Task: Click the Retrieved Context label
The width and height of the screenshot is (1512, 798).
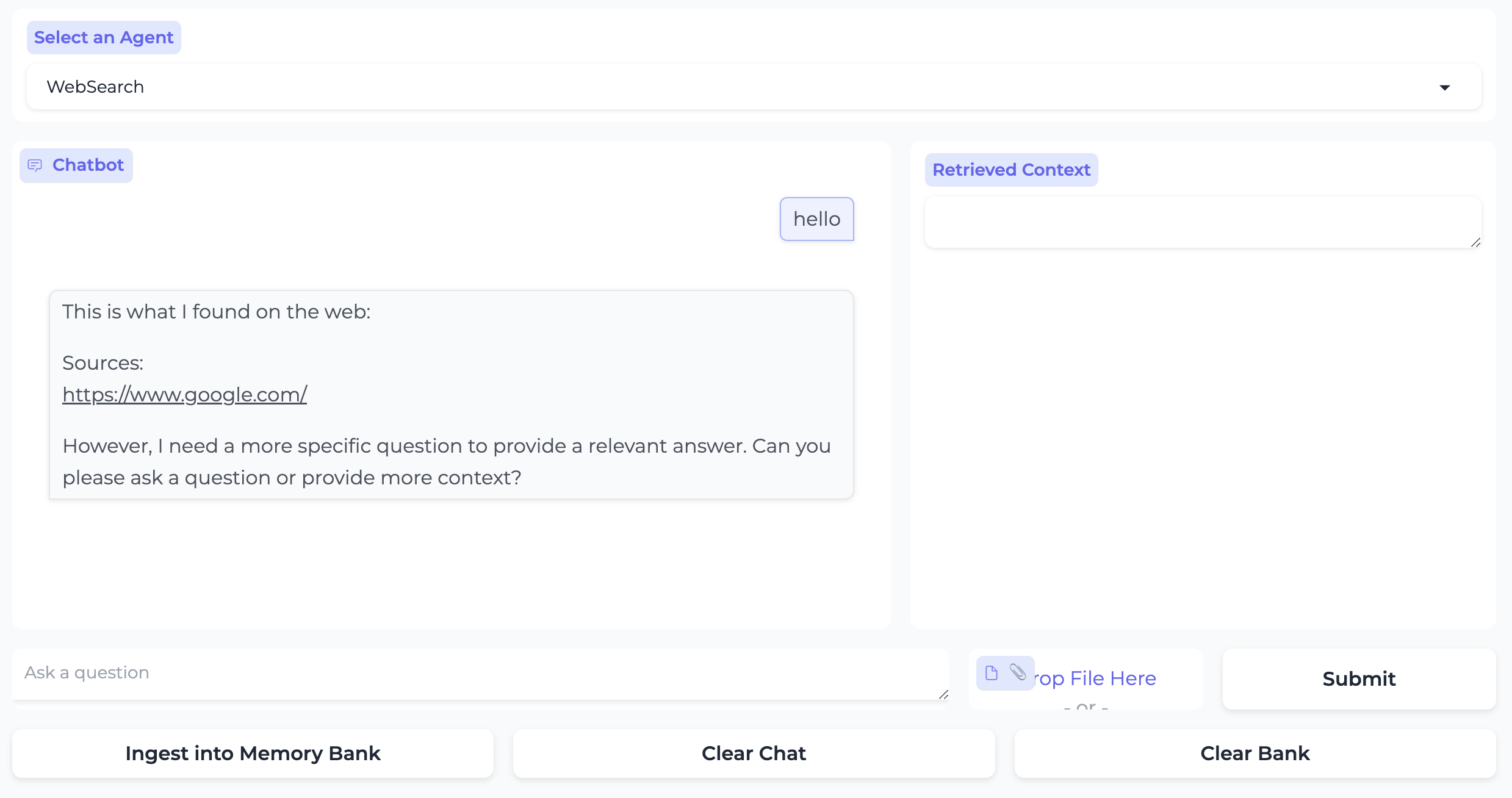Action: 1011,170
